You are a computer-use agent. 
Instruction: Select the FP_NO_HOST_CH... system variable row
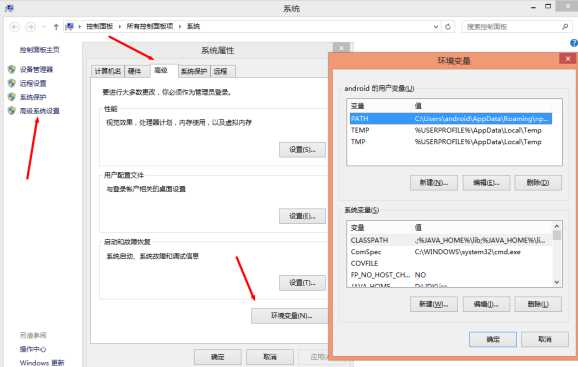450,275
